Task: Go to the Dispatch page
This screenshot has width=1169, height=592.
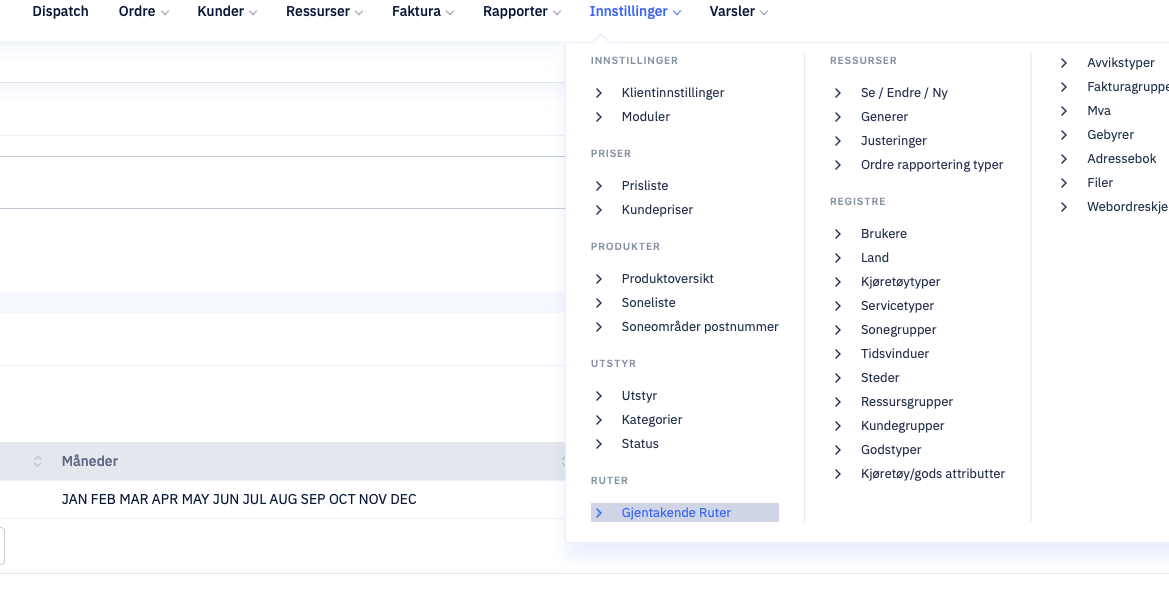Action: 60,12
